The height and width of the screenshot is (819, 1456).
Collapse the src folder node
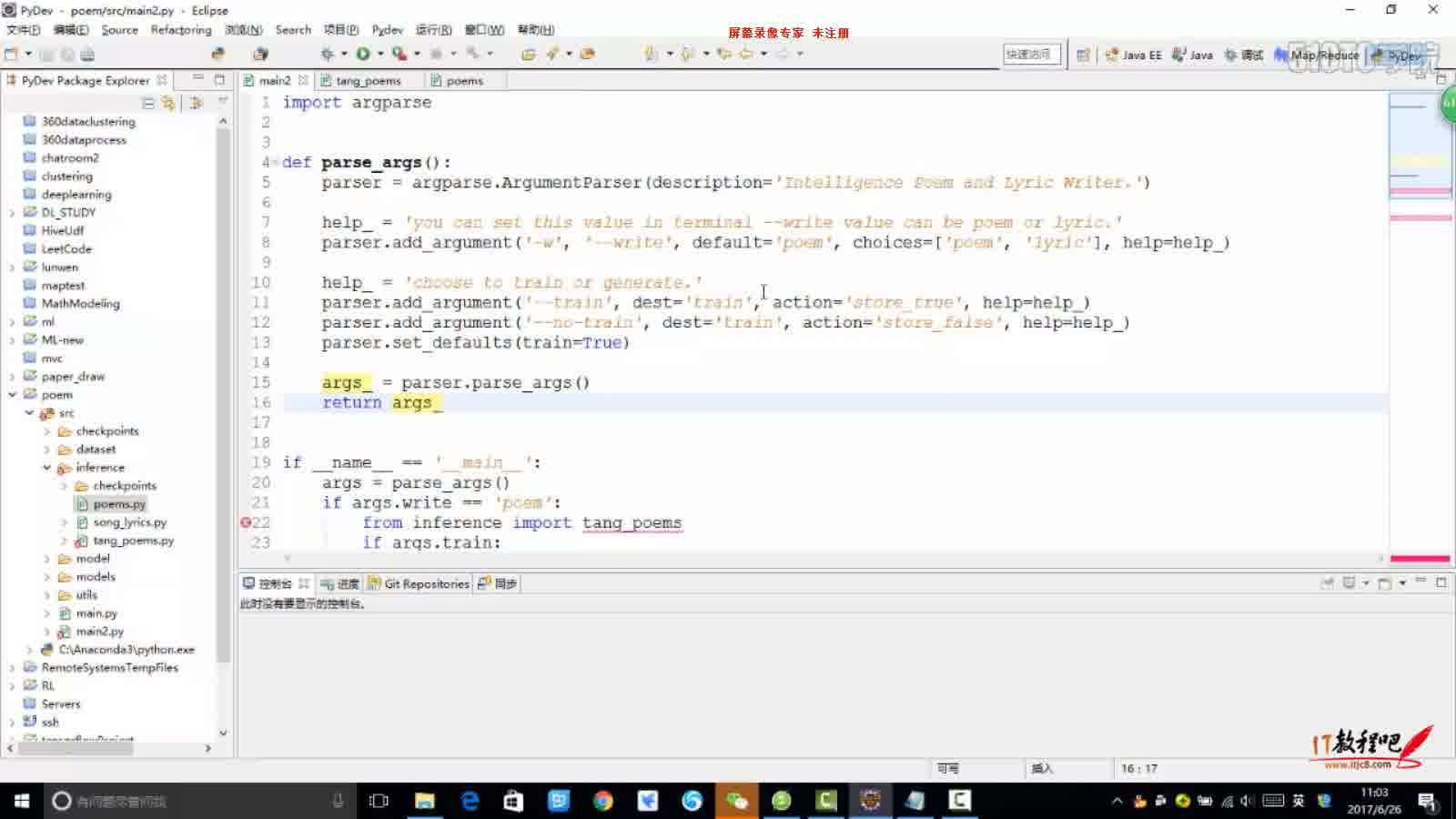pos(29,413)
